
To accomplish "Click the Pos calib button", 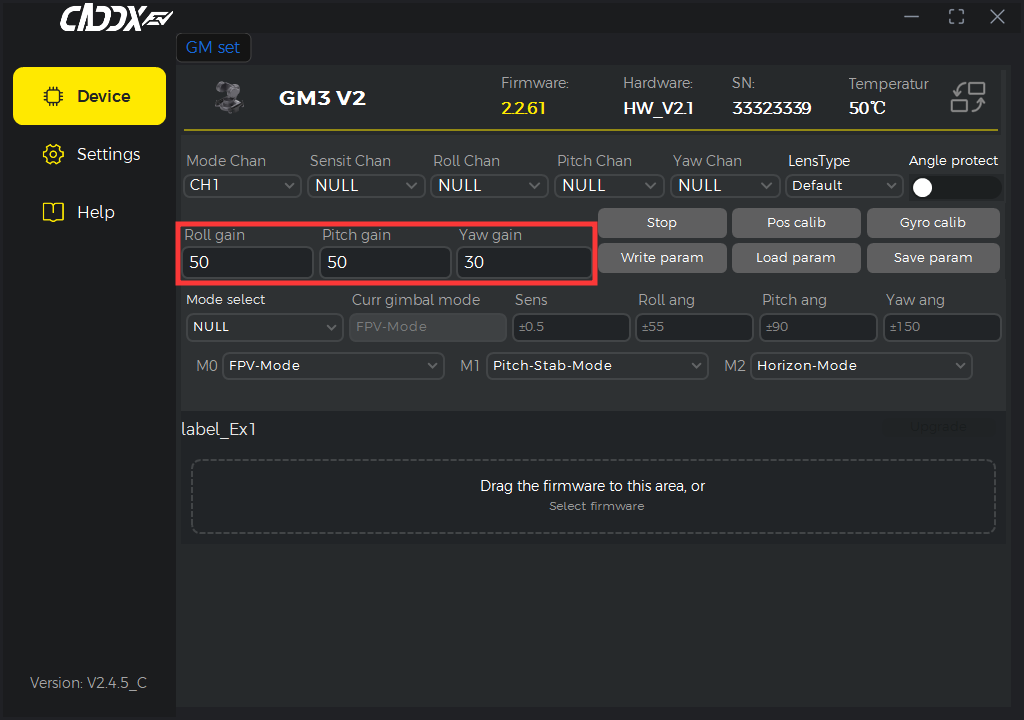I will point(796,223).
